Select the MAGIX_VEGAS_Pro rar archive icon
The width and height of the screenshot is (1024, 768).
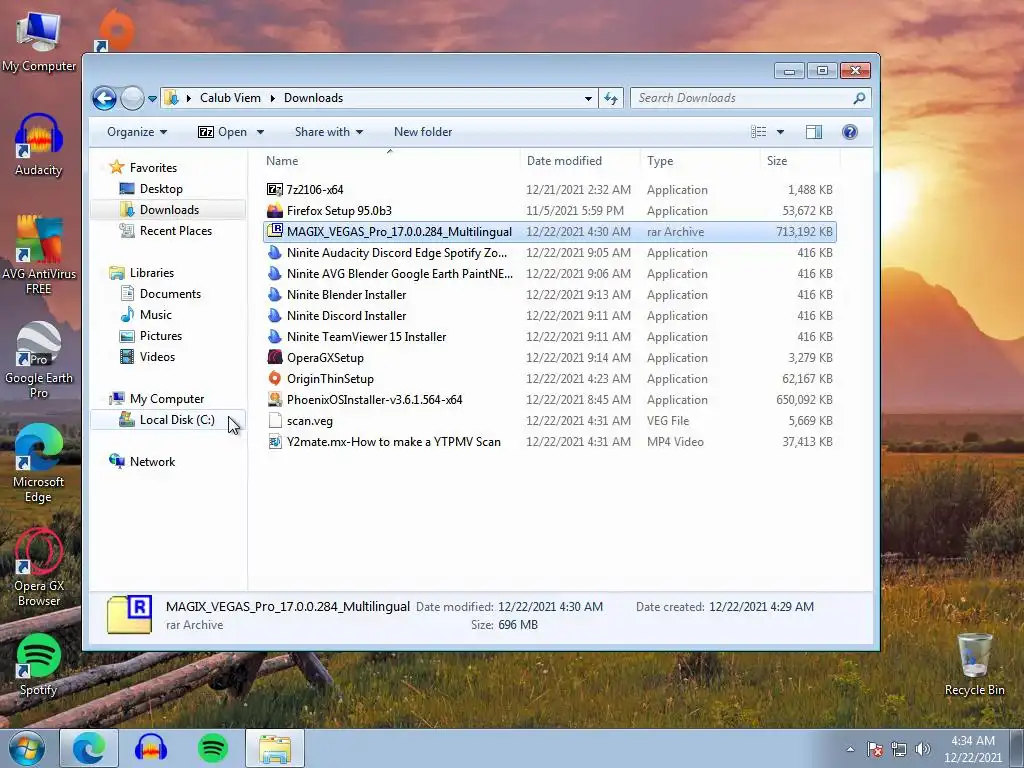click(x=275, y=231)
